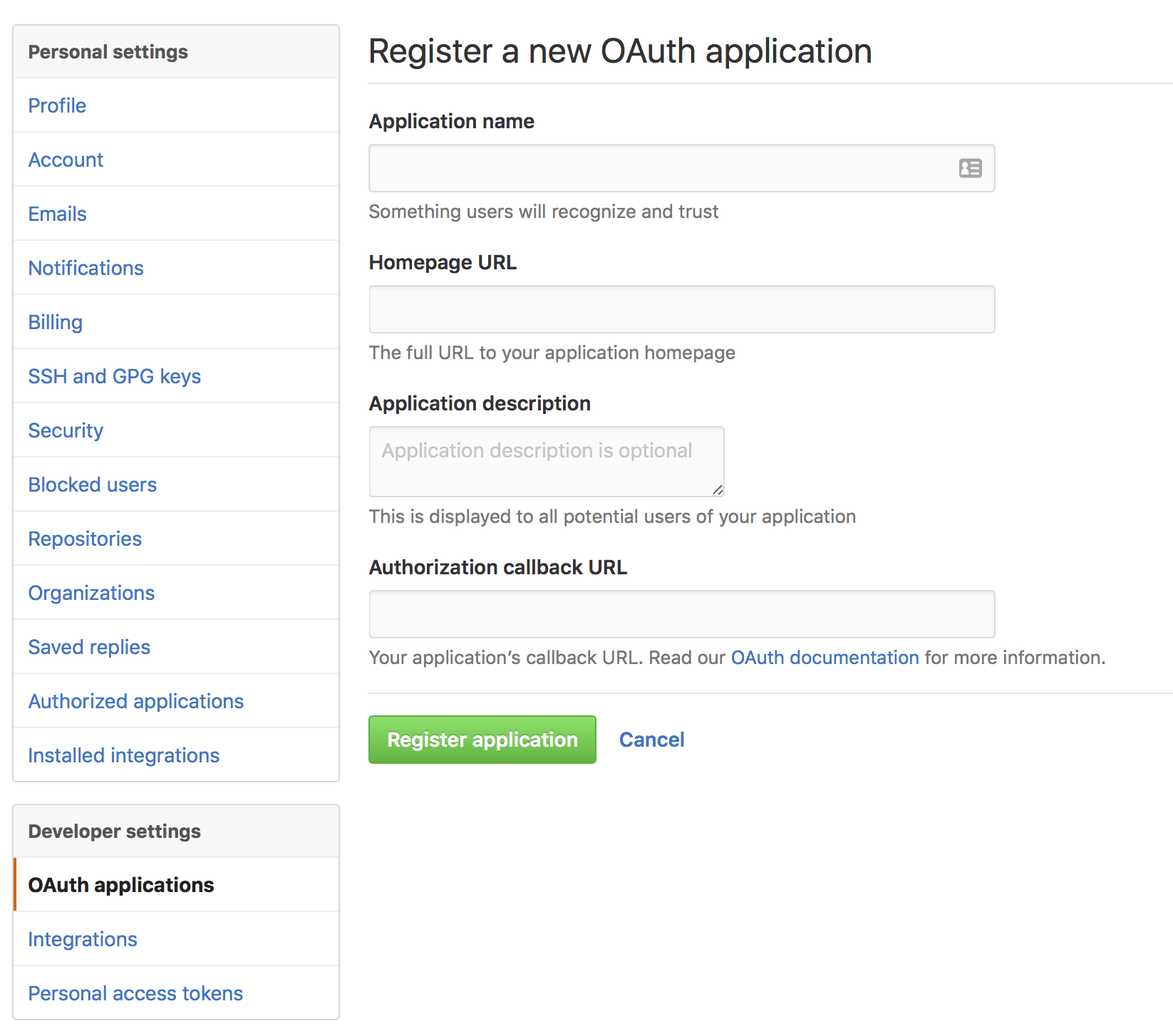Open the Blocked users page
This screenshot has height=1036, width=1173.
pos(92,485)
